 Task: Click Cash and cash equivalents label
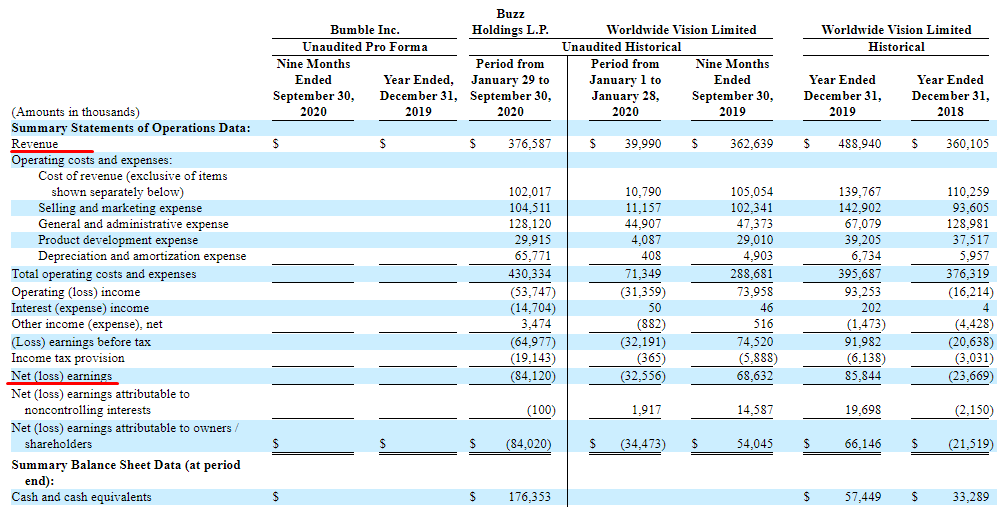(x=82, y=497)
